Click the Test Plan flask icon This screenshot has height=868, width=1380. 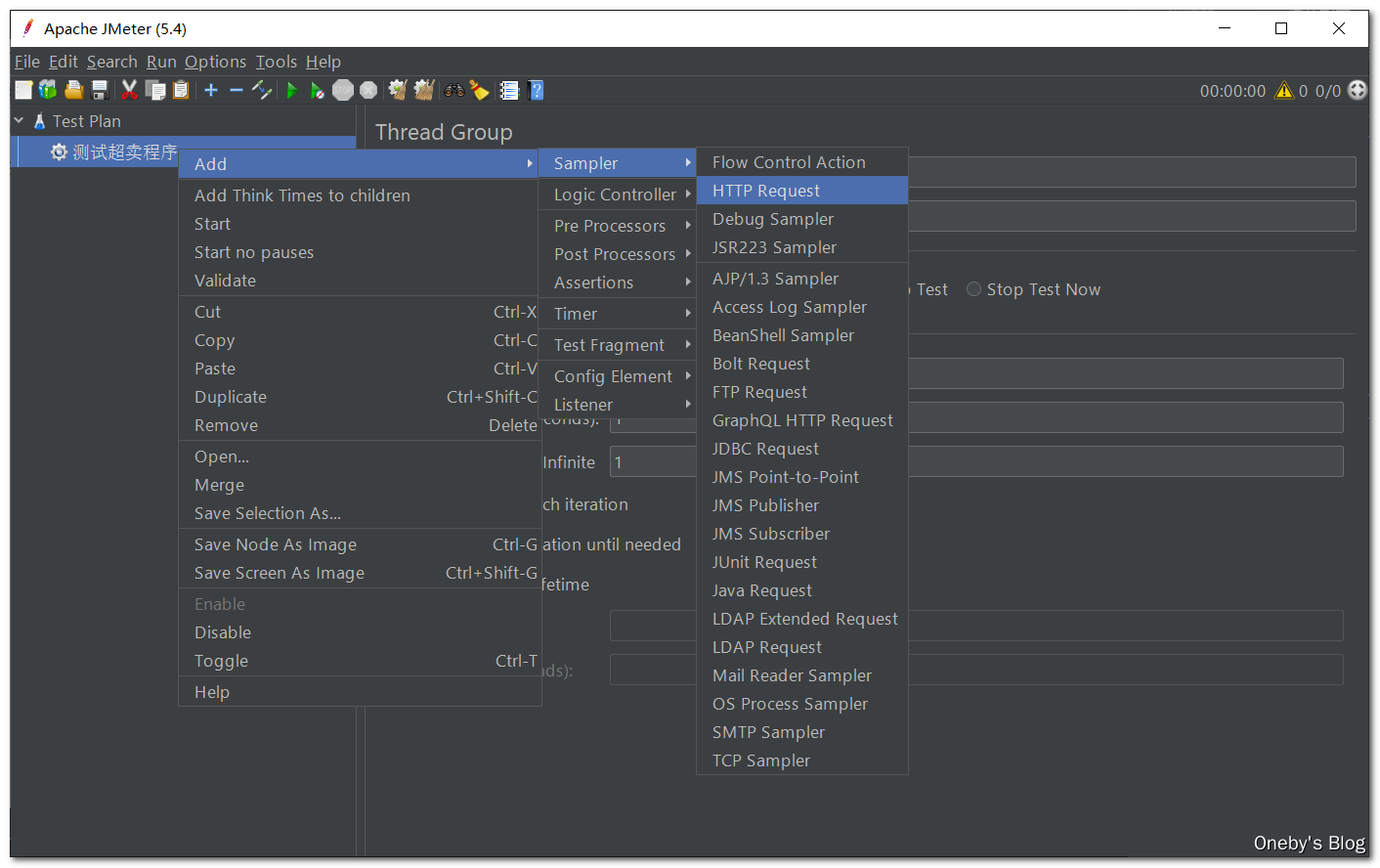point(40,121)
